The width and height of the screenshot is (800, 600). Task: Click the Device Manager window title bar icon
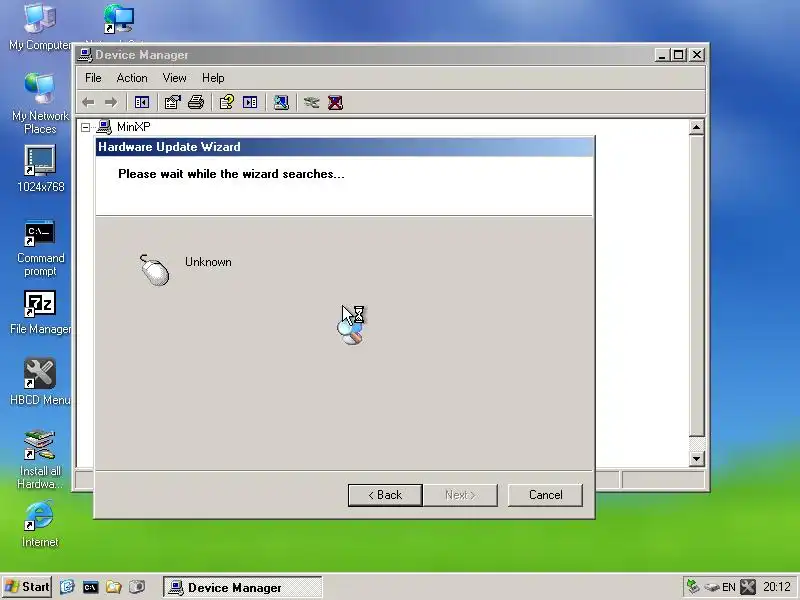pos(85,55)
